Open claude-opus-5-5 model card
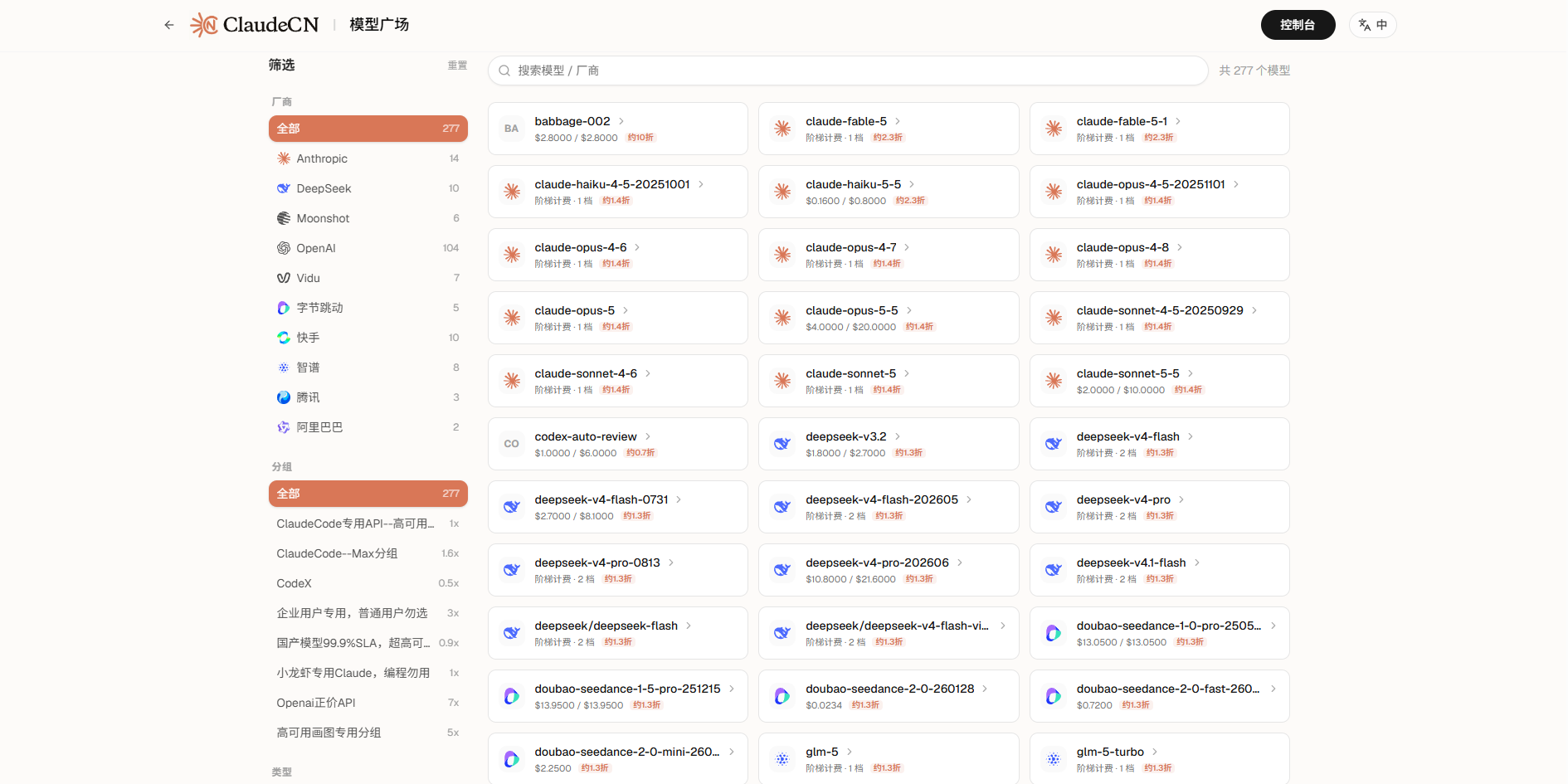Image resolution: width=1568 pixels, height=784 pixels. 889,318
